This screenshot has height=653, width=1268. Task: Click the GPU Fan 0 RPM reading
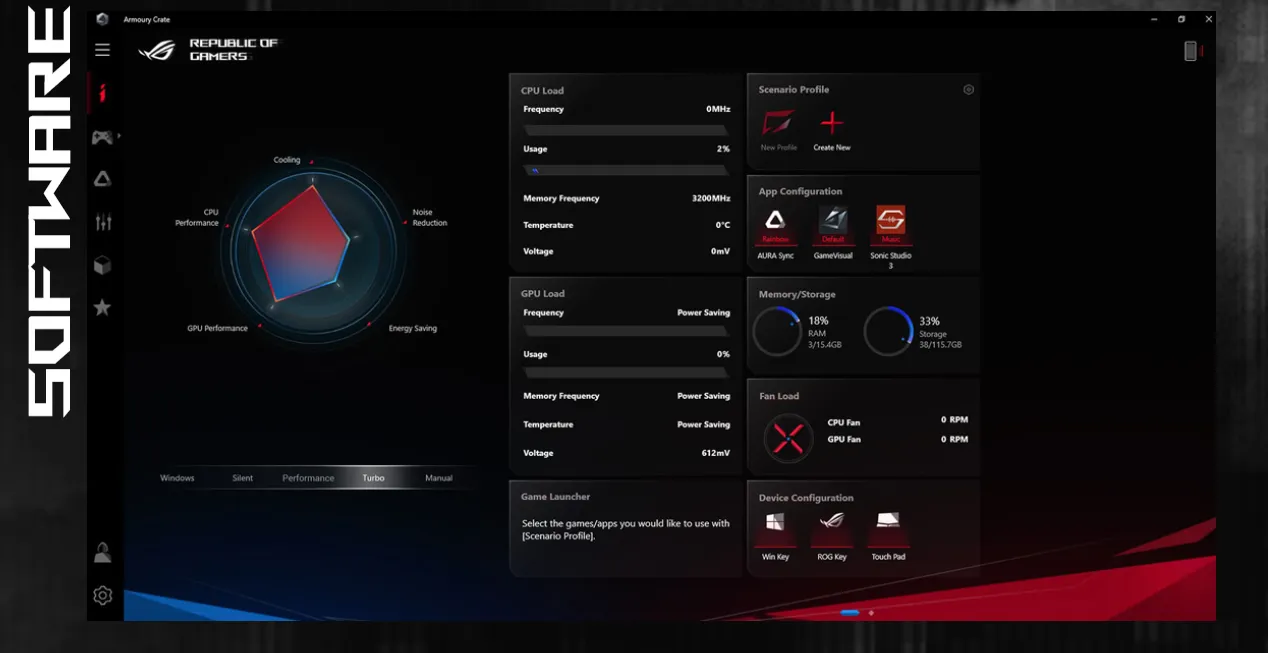pyautogui.click(x=954, y=439)
